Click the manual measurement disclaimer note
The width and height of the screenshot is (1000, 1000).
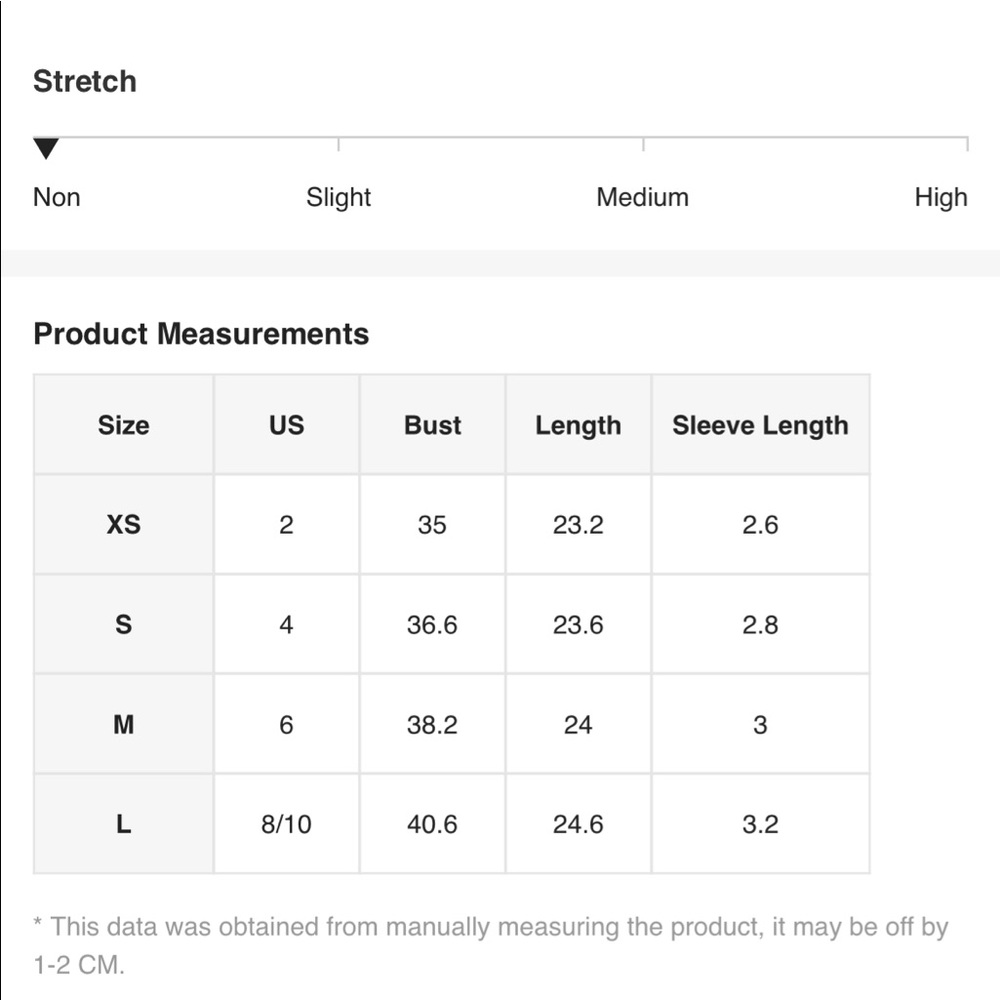coord(490,945)
